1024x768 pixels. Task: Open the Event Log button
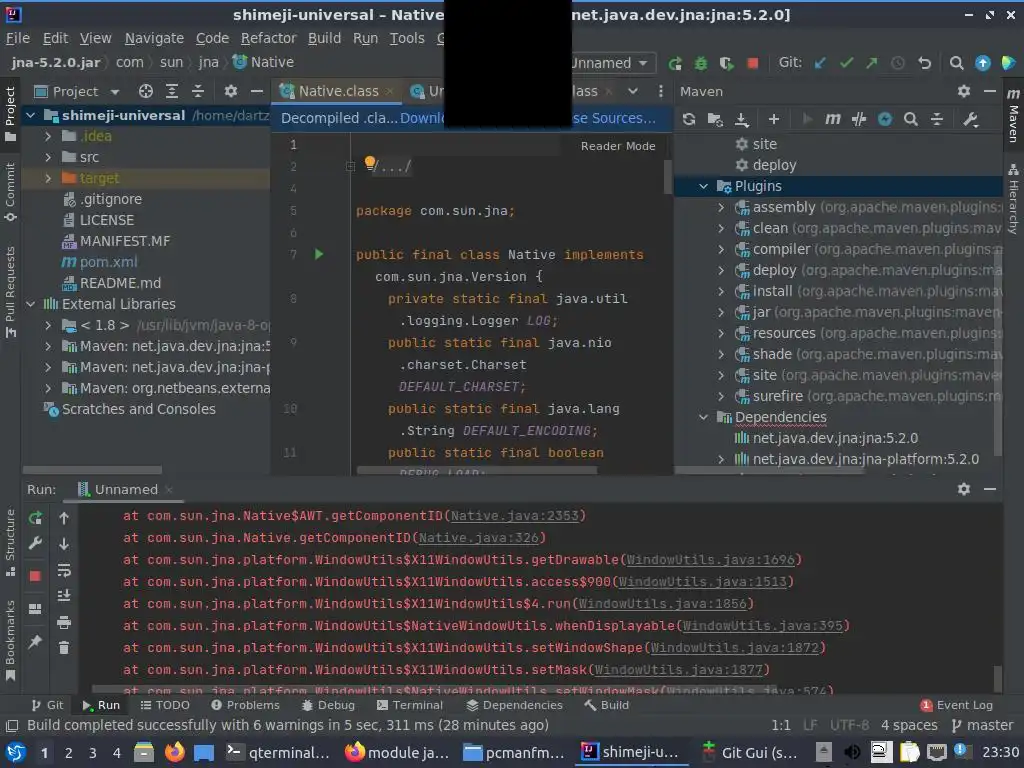[x=957, y=705]
